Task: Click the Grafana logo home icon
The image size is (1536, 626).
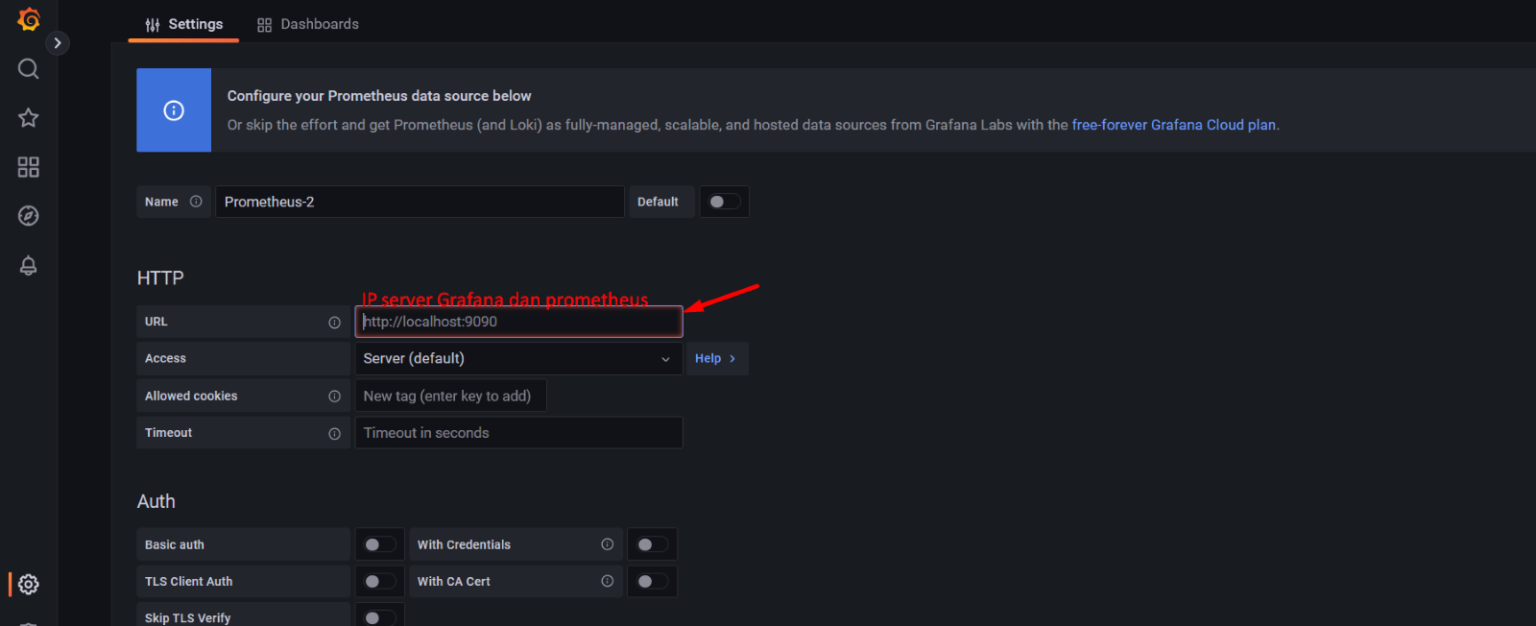Action: coord(28,19)
